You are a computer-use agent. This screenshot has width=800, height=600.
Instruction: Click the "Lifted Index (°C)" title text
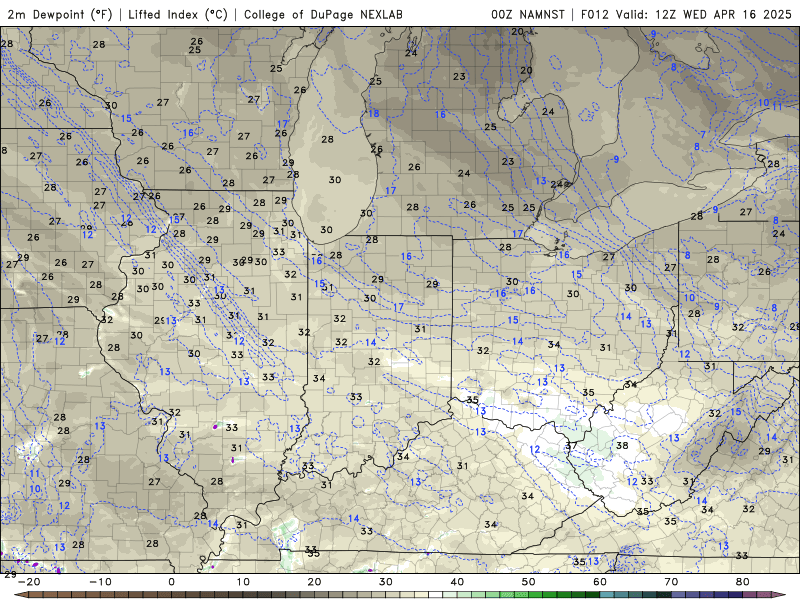178,15
